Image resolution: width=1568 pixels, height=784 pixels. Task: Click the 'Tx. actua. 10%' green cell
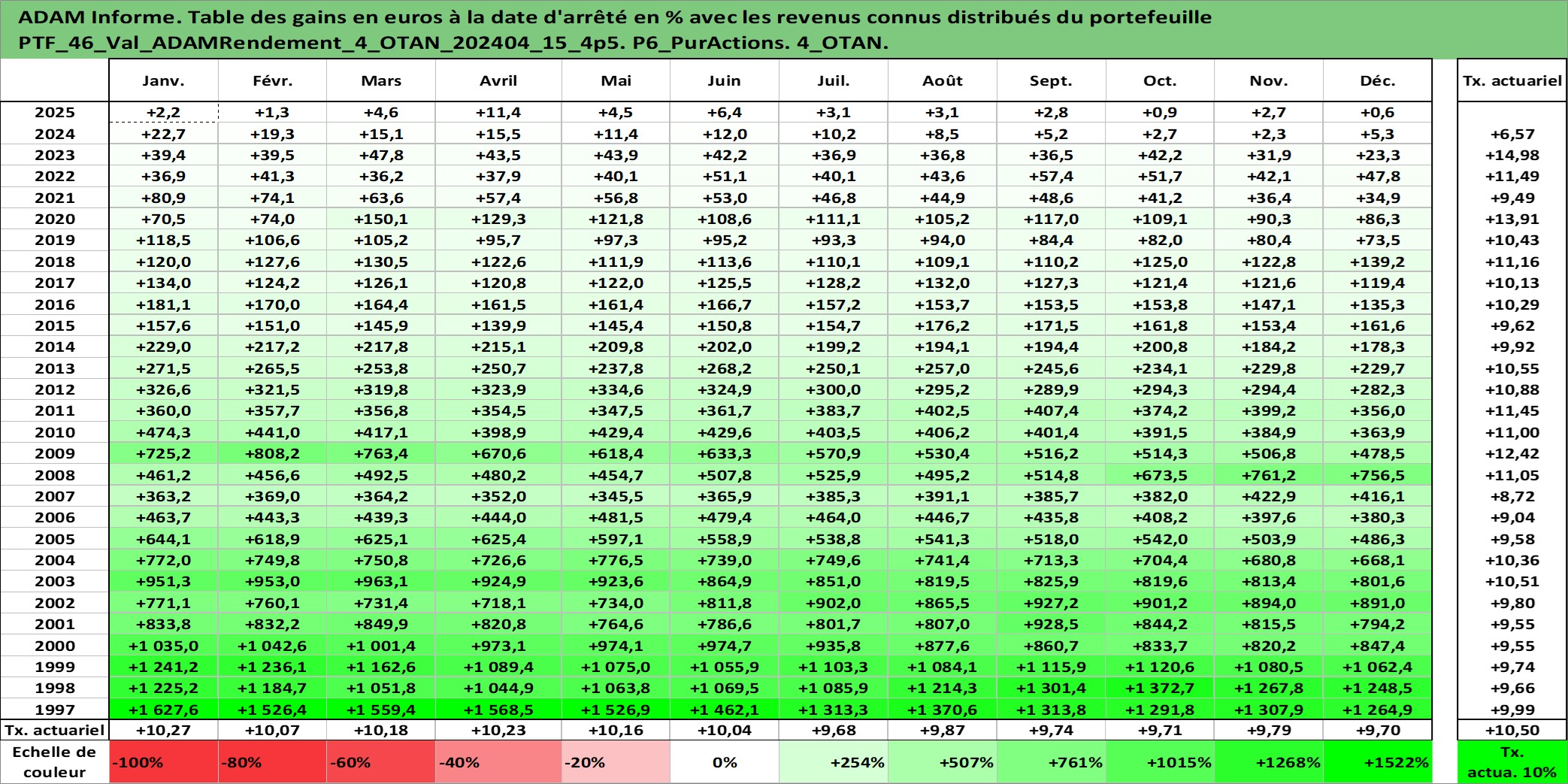[x=1512, y=762]
